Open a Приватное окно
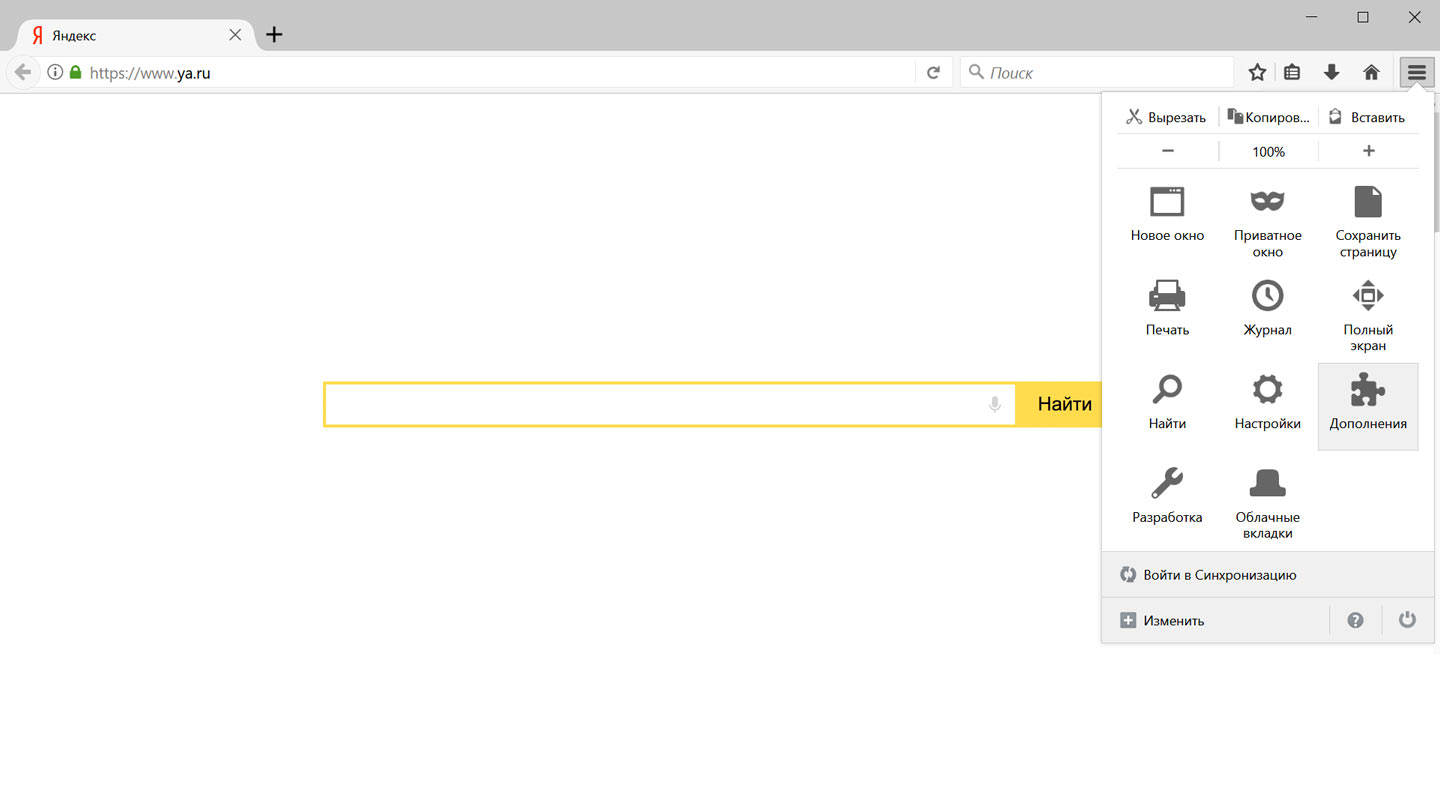Image resolution: width=1440 pixels, height=810 pixels. 1267,222
